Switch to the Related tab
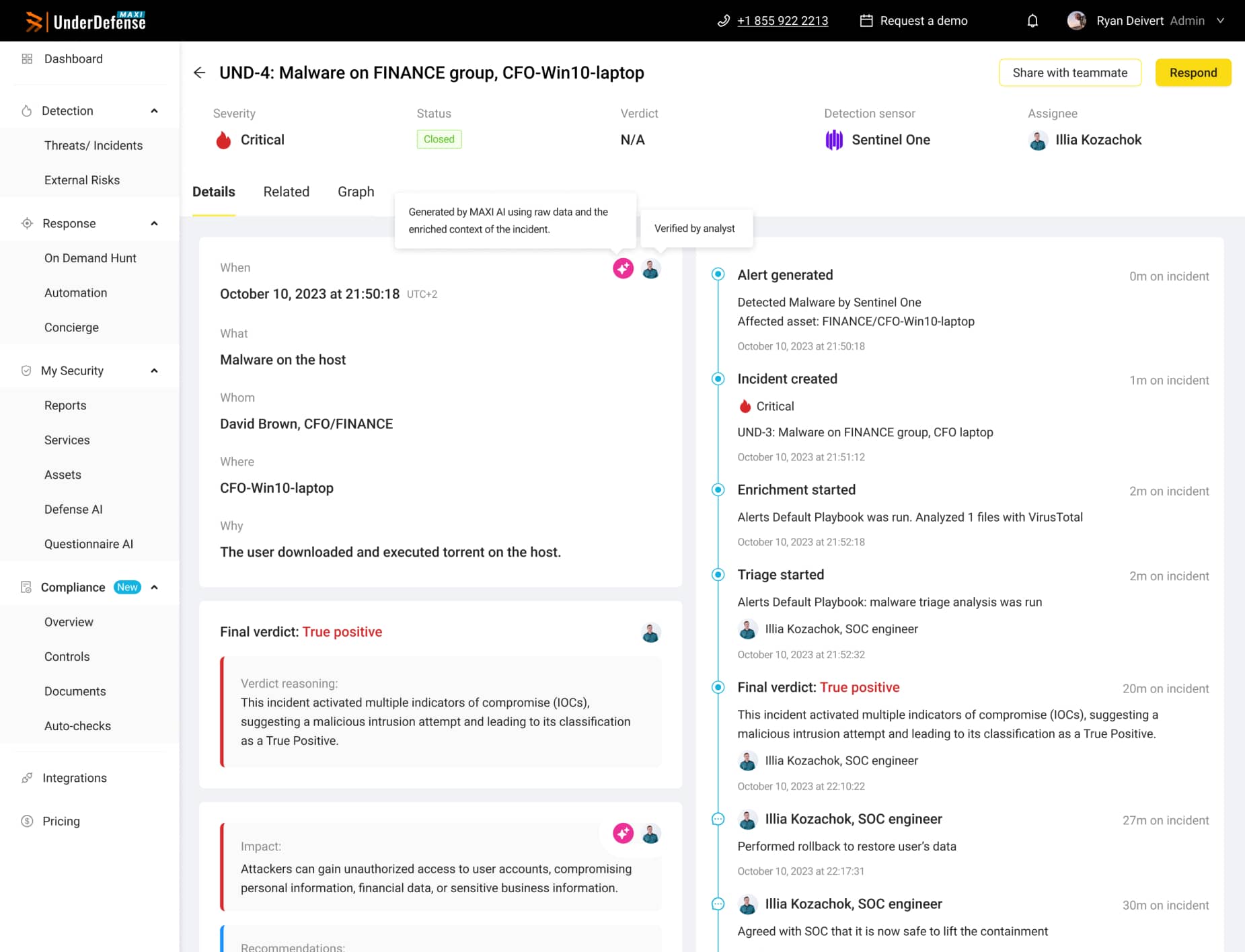Viewport: 1245px width, 952px height. point(287,192)
